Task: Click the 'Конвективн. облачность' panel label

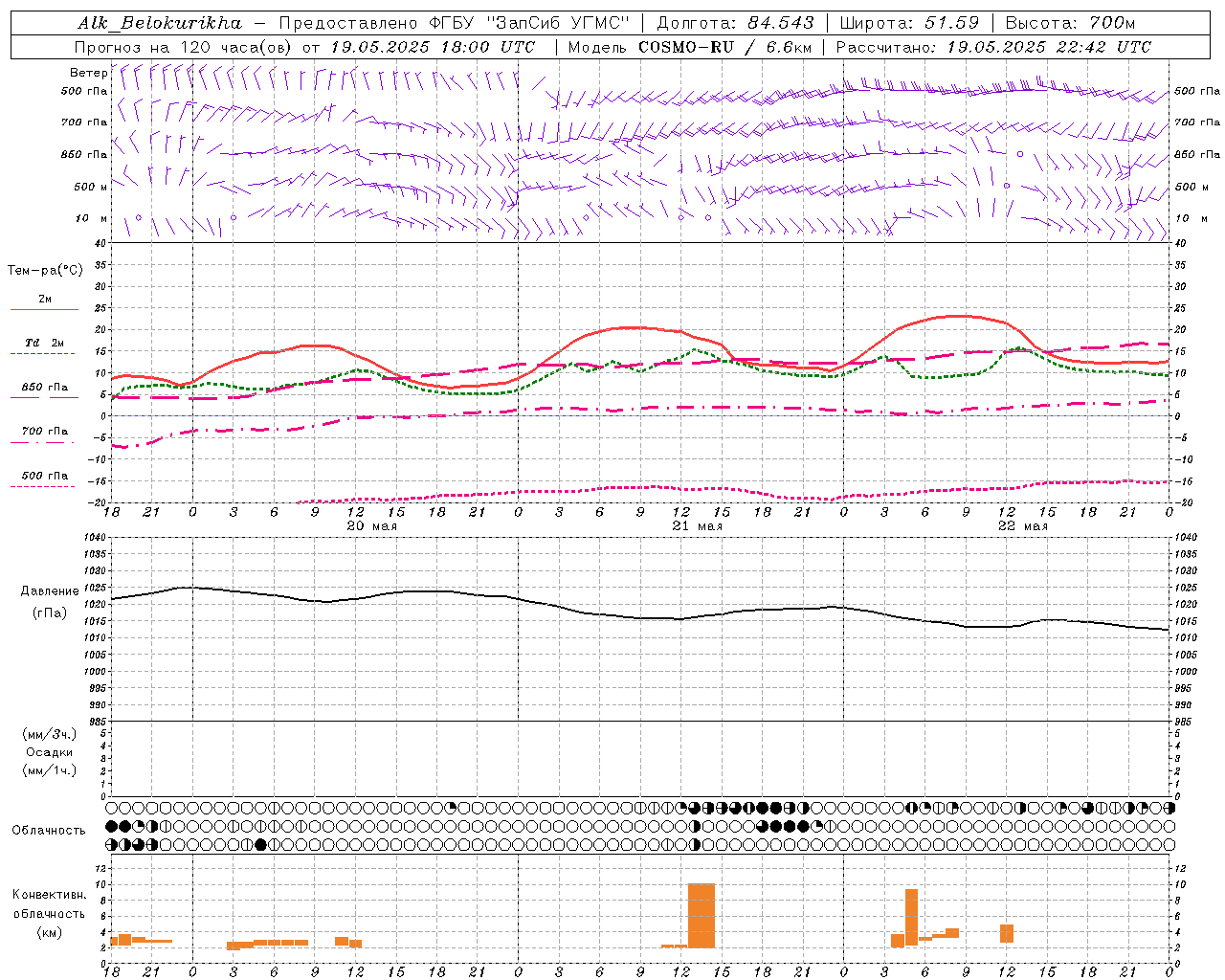Action: (x=49, y=904)
